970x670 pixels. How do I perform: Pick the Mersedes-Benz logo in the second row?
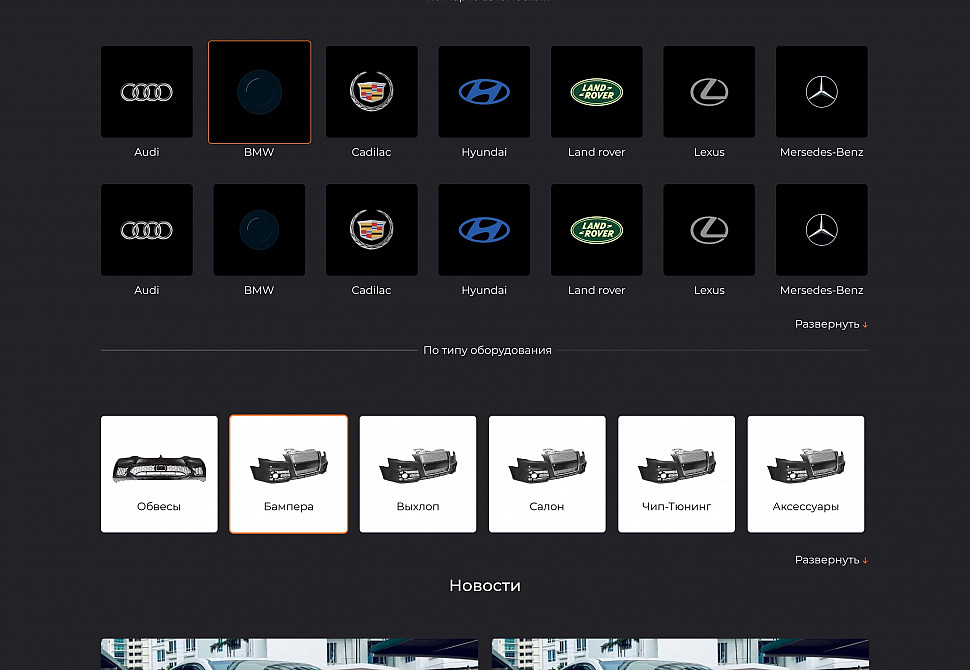tap(822, 230)
